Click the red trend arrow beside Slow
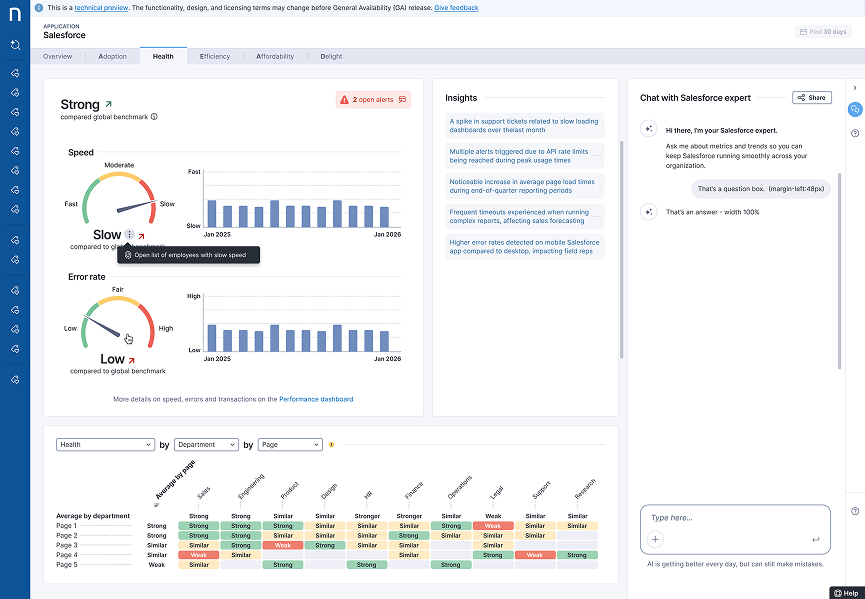Viewport: 865px width, 599px height. point(142,236)
